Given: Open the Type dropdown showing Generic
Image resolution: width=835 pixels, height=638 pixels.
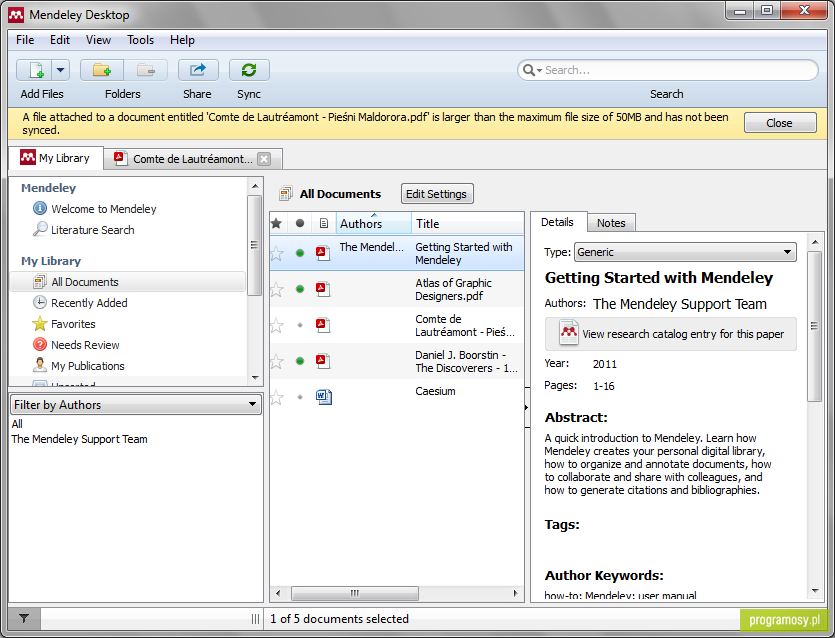Looking at the screenshot, I should click(x=685, y=252).
